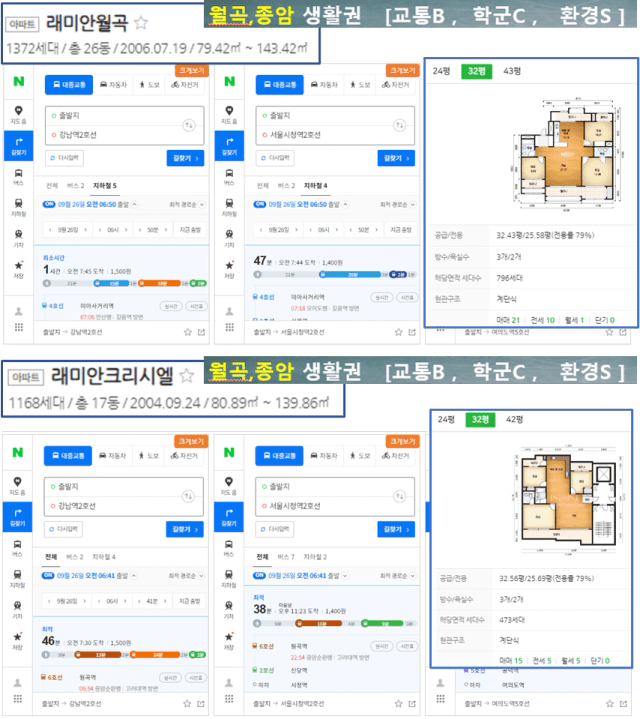The width and height of the screenshot is (640, 719).
Task: Click the star next to 래미안크리시엘 title
Action: [187, 376]
